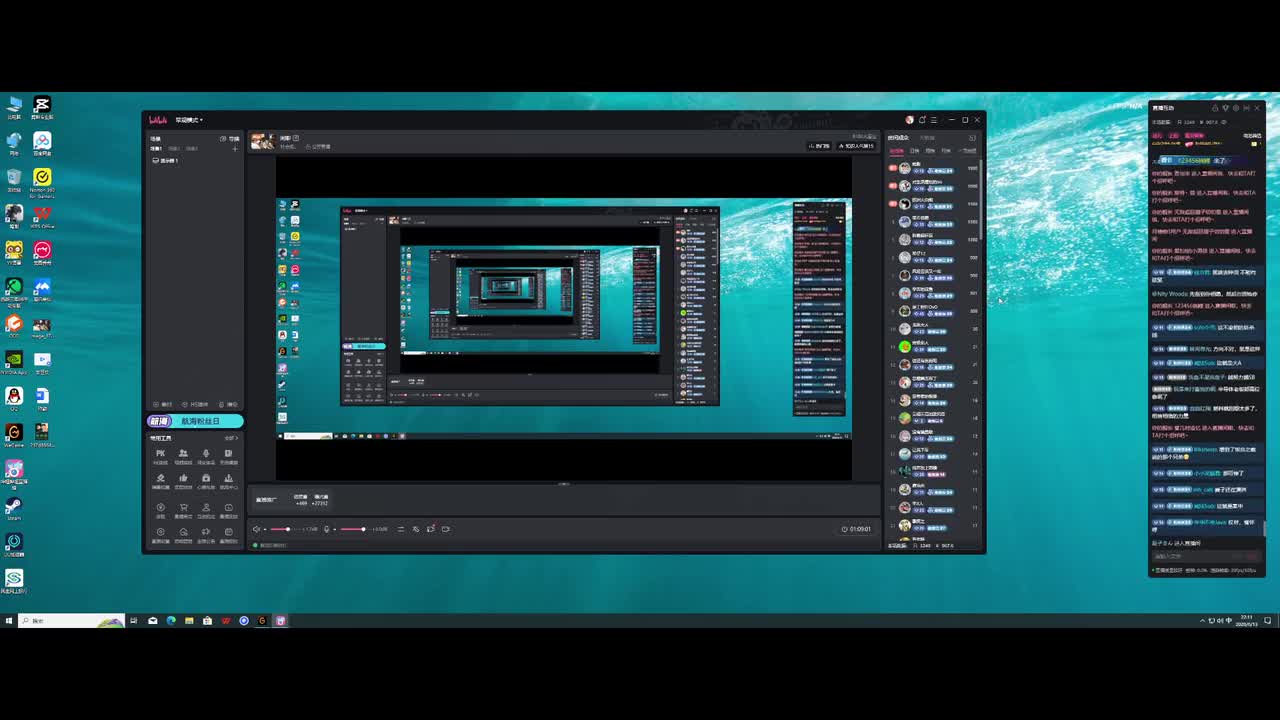
Task: Open the PK battle tool
Action: pyautogui.click(x=160, y=455)
